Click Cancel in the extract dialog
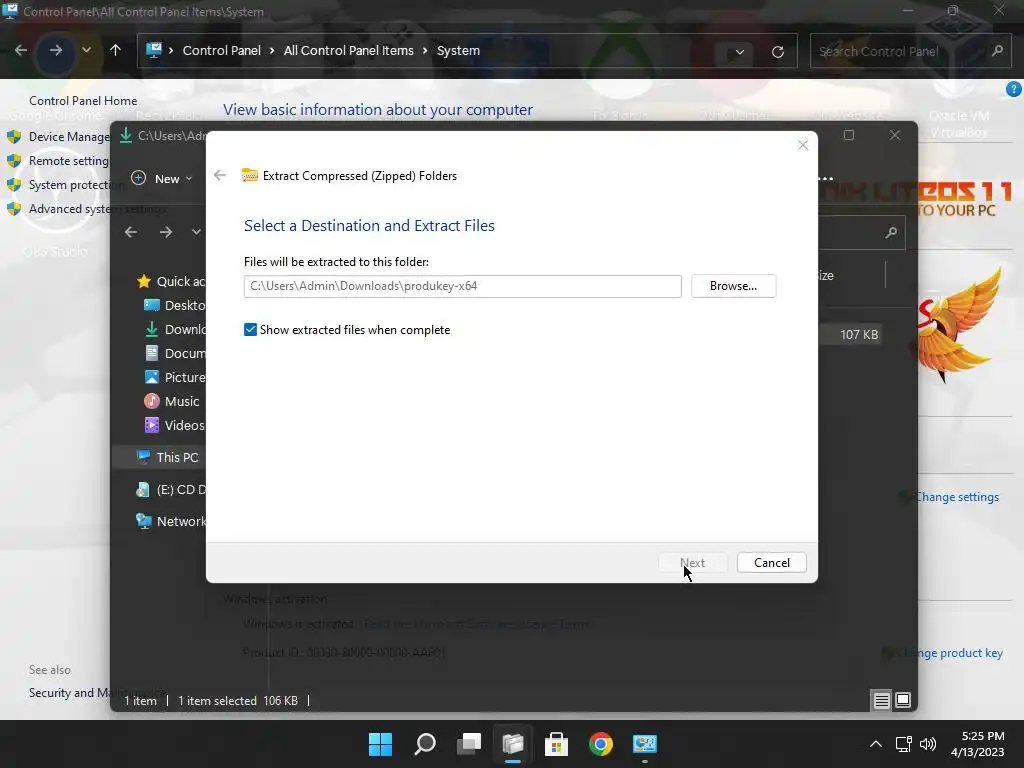 (771, 563)
